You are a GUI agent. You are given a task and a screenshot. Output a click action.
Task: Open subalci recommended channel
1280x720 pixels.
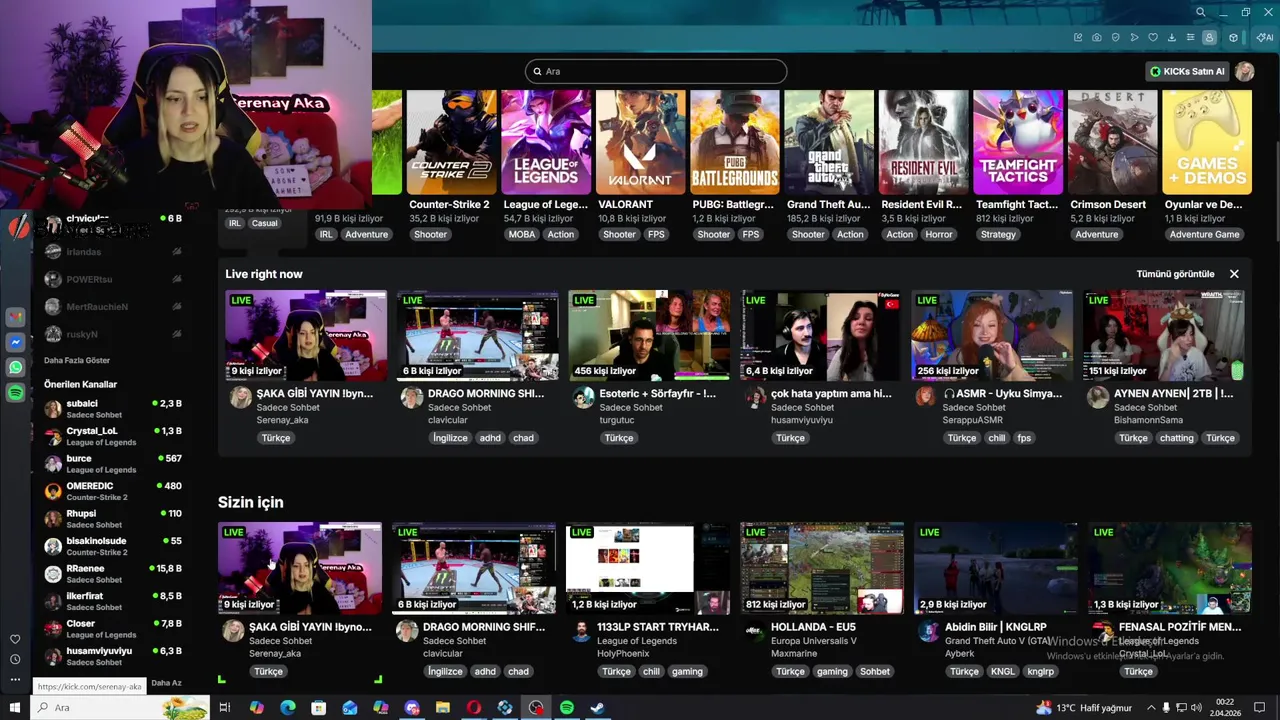112,408
